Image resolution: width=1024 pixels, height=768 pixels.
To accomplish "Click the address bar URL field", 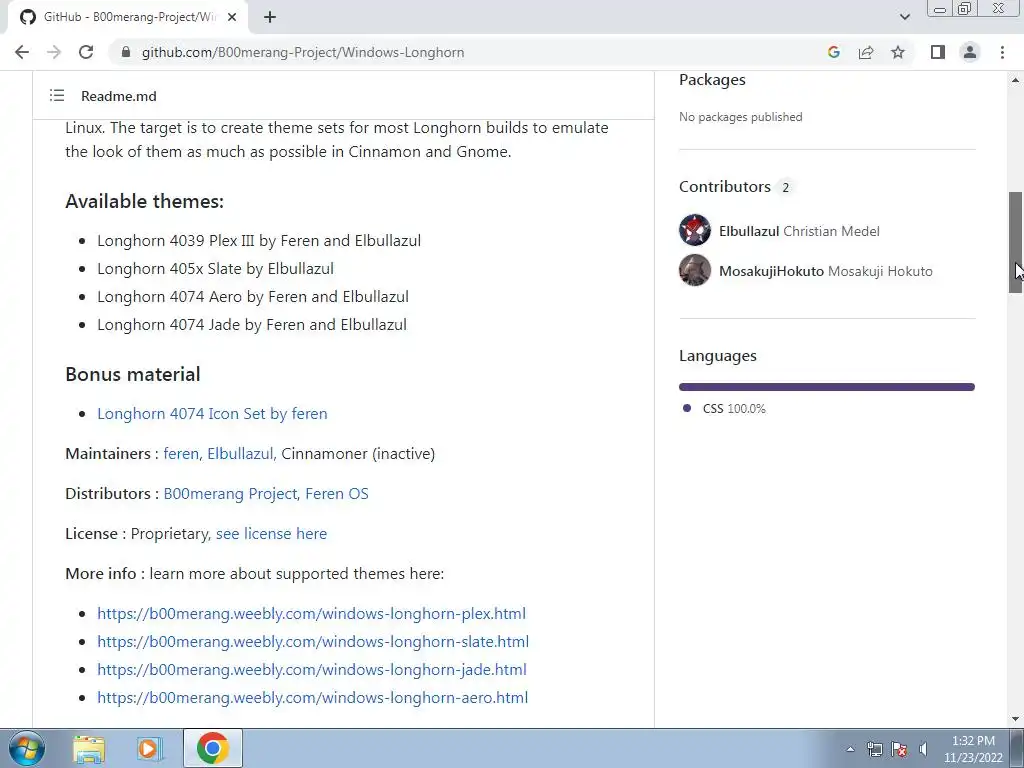I will click(x=302, y=52).
